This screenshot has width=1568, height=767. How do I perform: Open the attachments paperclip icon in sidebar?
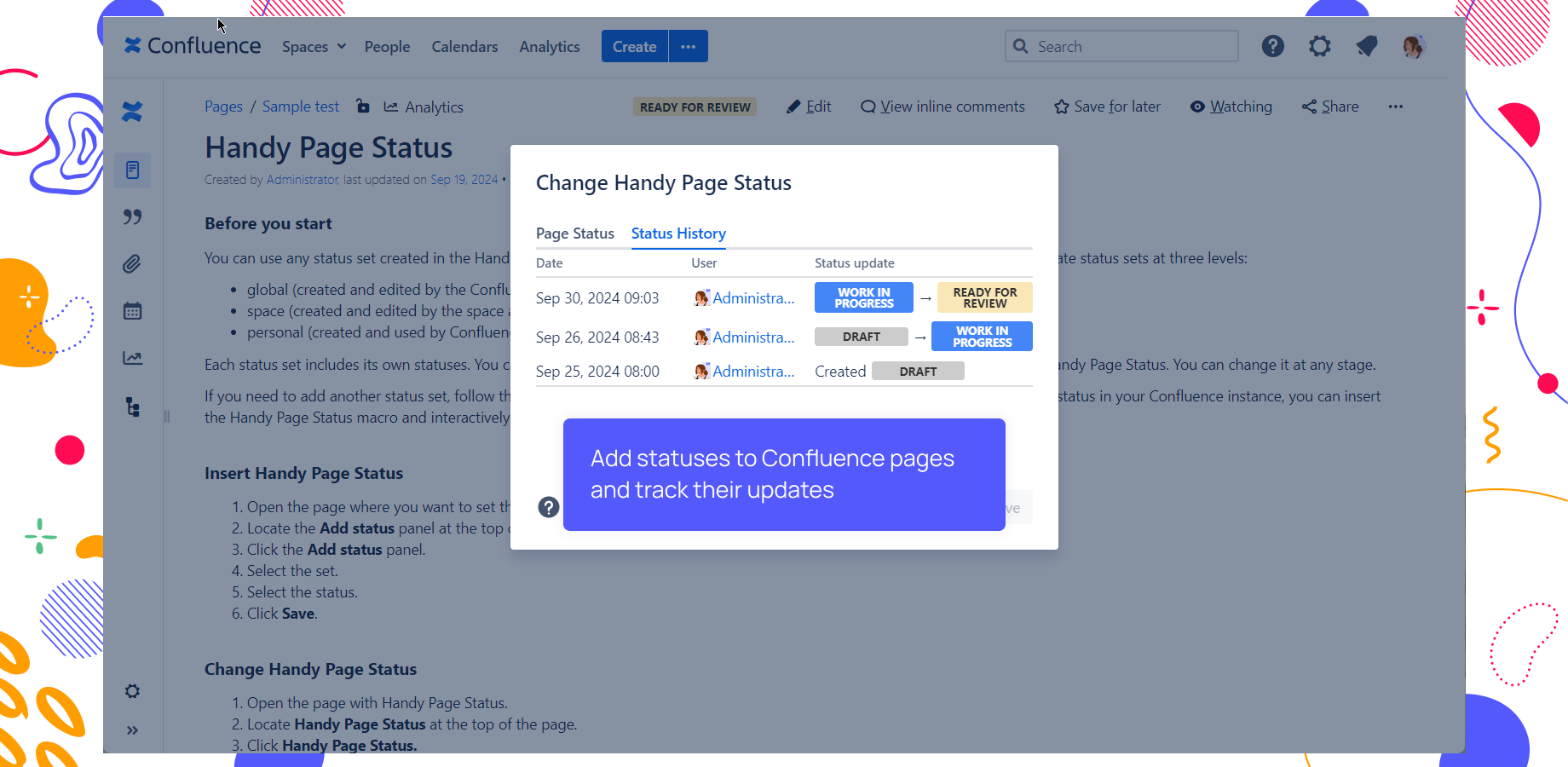pos(132,264)
